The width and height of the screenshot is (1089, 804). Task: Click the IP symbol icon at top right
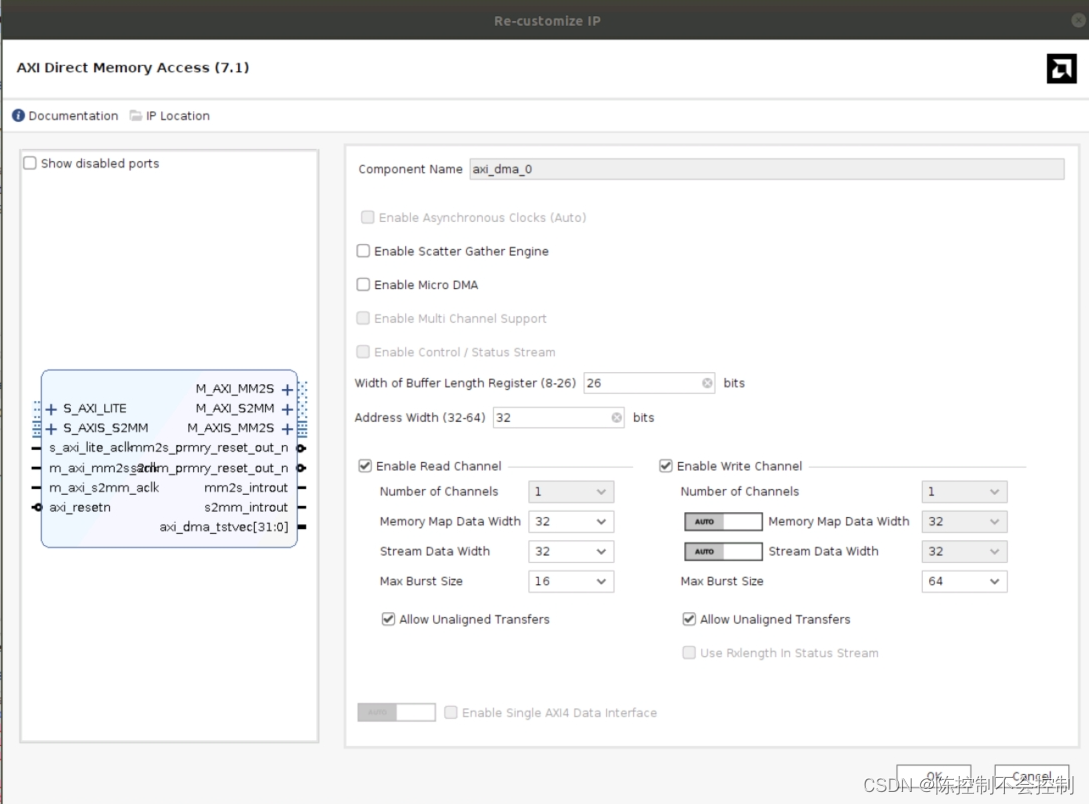tap(1060, 67)
